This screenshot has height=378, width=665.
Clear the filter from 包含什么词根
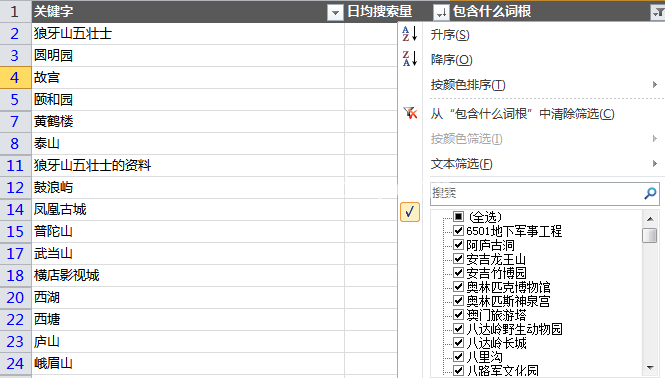(x=522, y=114)
